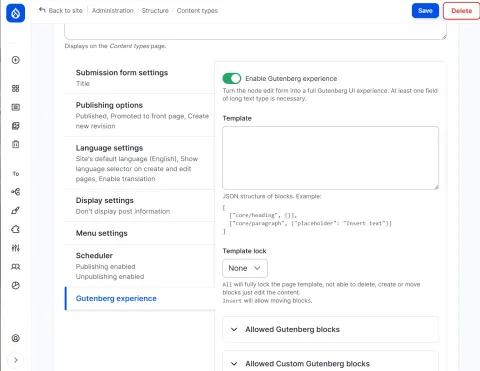This screenshot has height=371, width=480.
Task: Click the Drupal logo home icon
Action: 15,13
